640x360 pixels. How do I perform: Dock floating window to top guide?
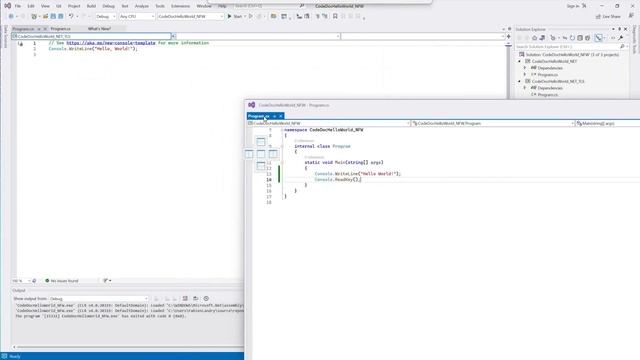[x=261, y=142]
